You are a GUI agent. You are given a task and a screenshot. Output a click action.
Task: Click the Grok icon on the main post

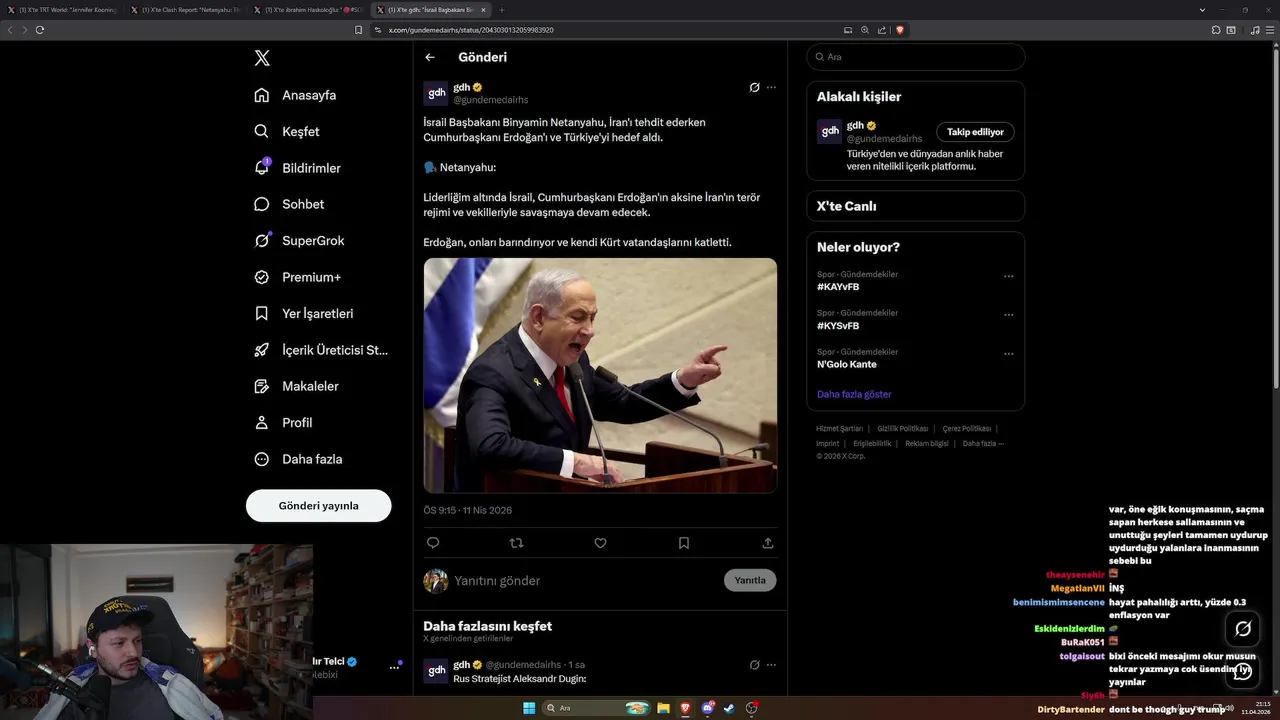click(755, 87)
